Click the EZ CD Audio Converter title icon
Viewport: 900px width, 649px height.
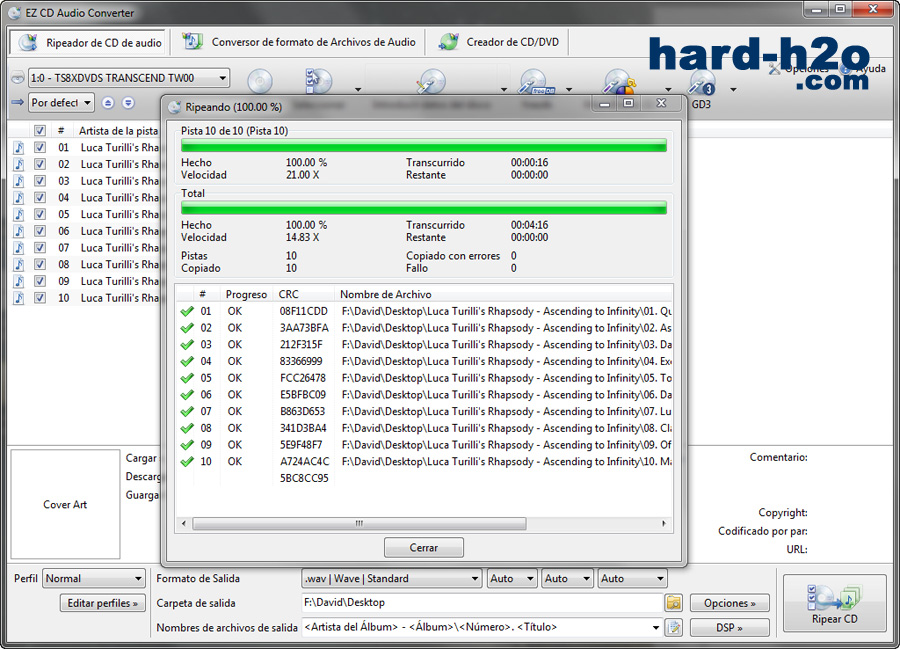tap(14, 12)
